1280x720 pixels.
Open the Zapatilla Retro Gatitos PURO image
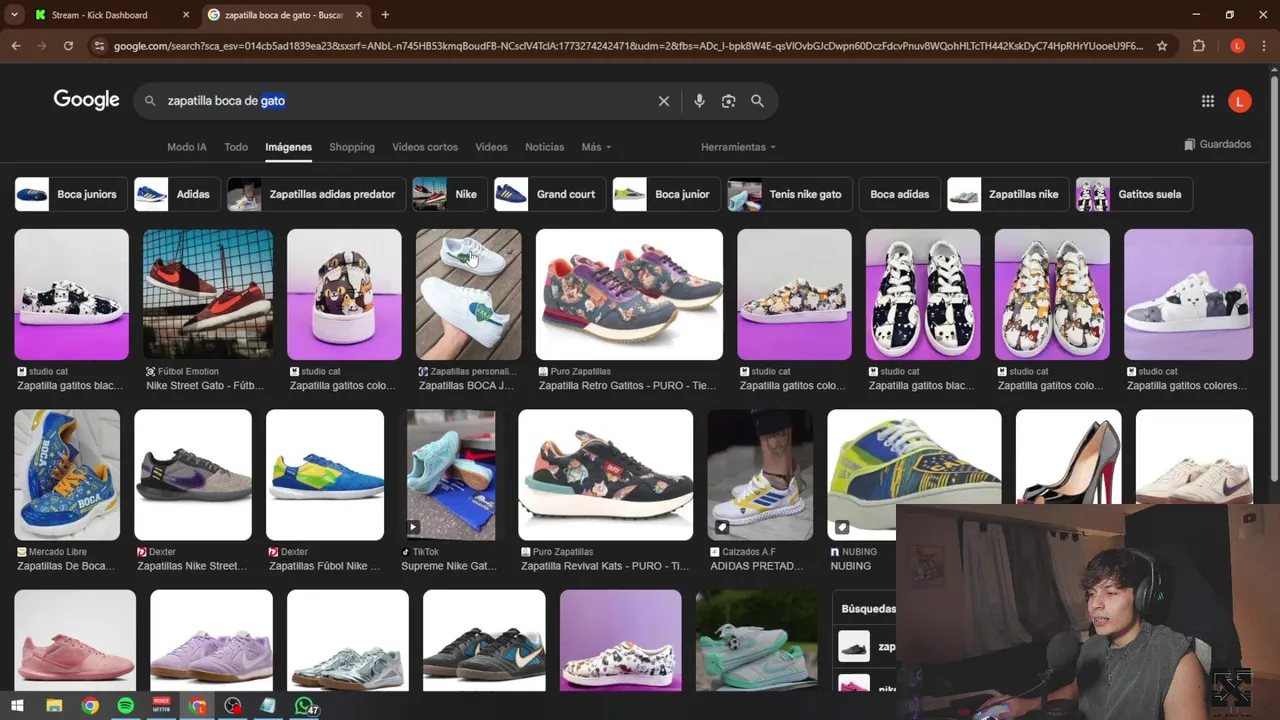(x=629, y=294)
